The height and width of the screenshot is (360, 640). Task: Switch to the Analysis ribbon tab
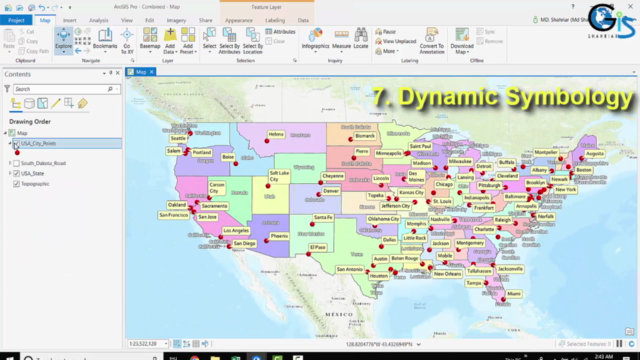[x=98, y=20]
